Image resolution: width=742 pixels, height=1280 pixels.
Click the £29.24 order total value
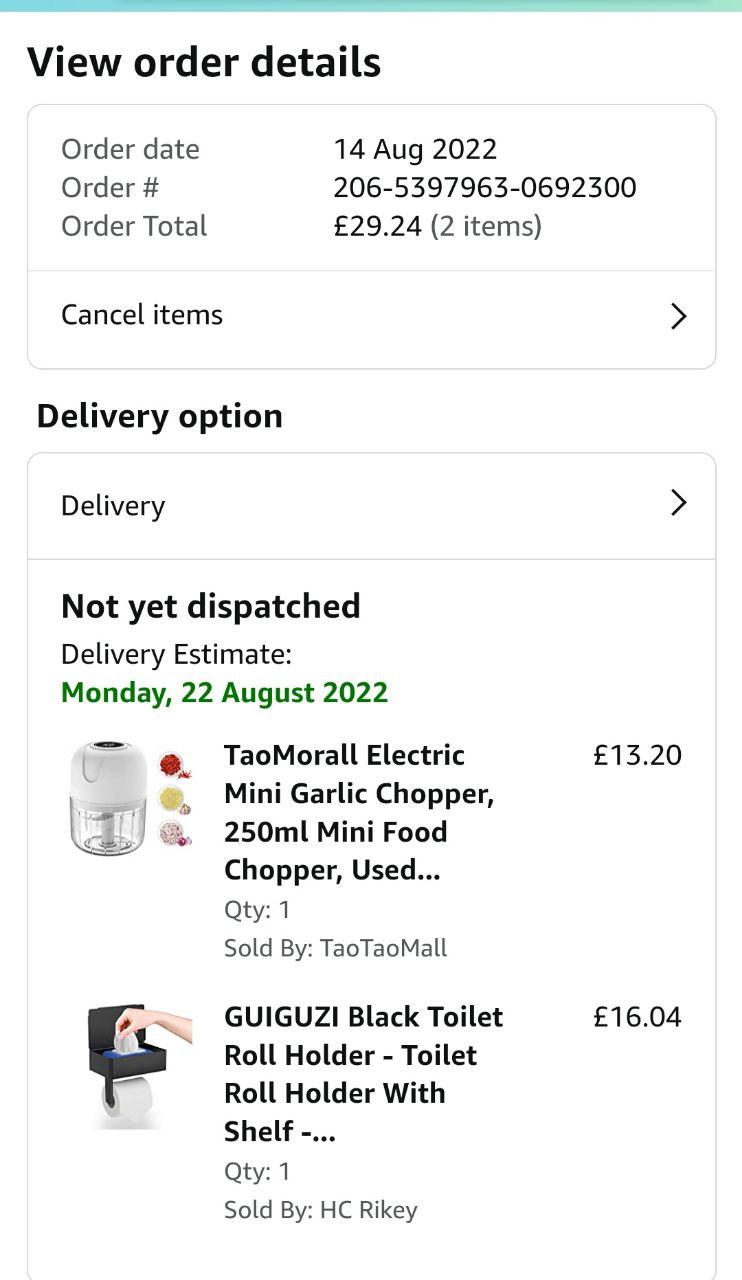(378, 226)
